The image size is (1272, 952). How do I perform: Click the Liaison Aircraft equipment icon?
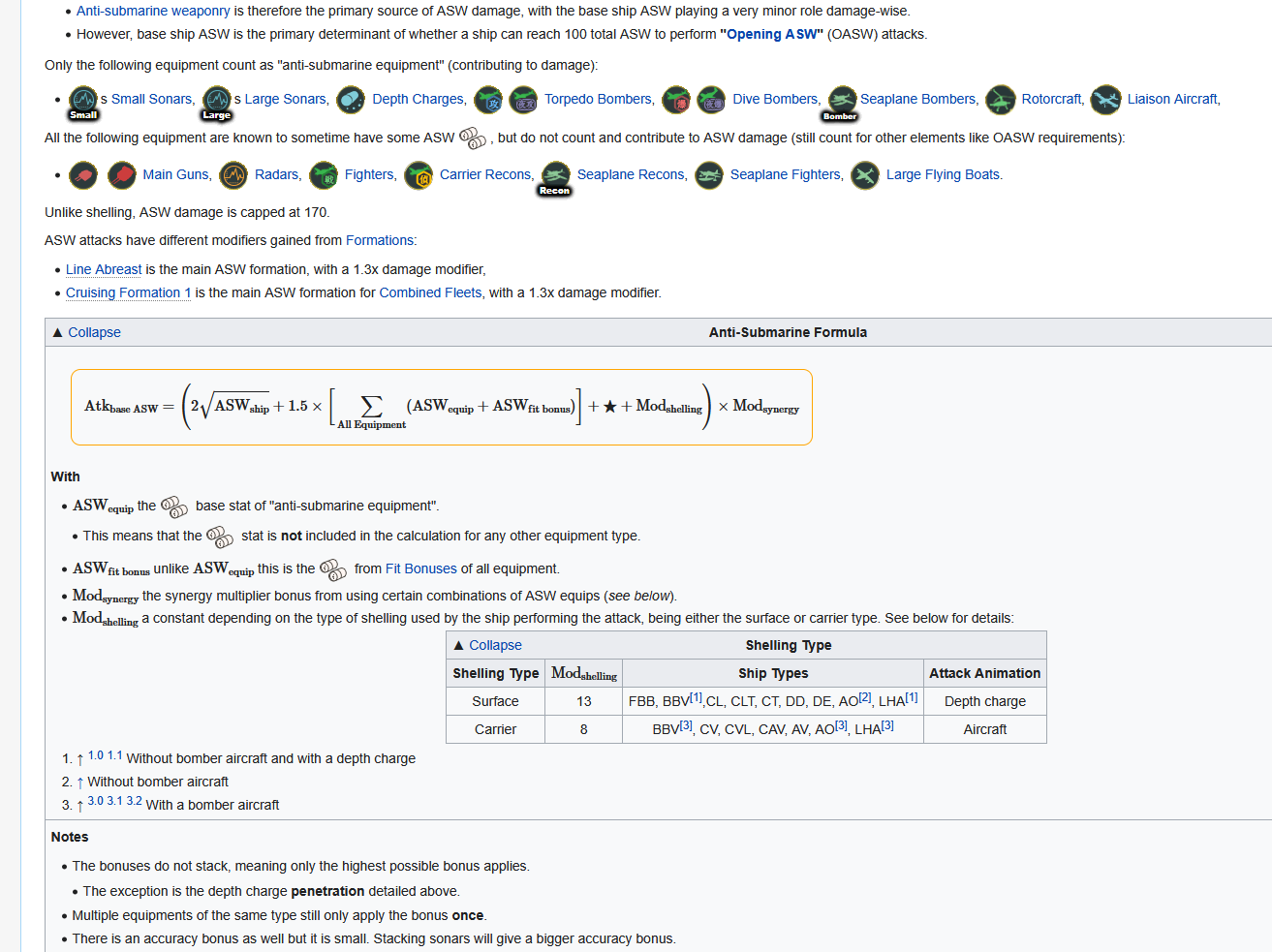[1105, 99]
